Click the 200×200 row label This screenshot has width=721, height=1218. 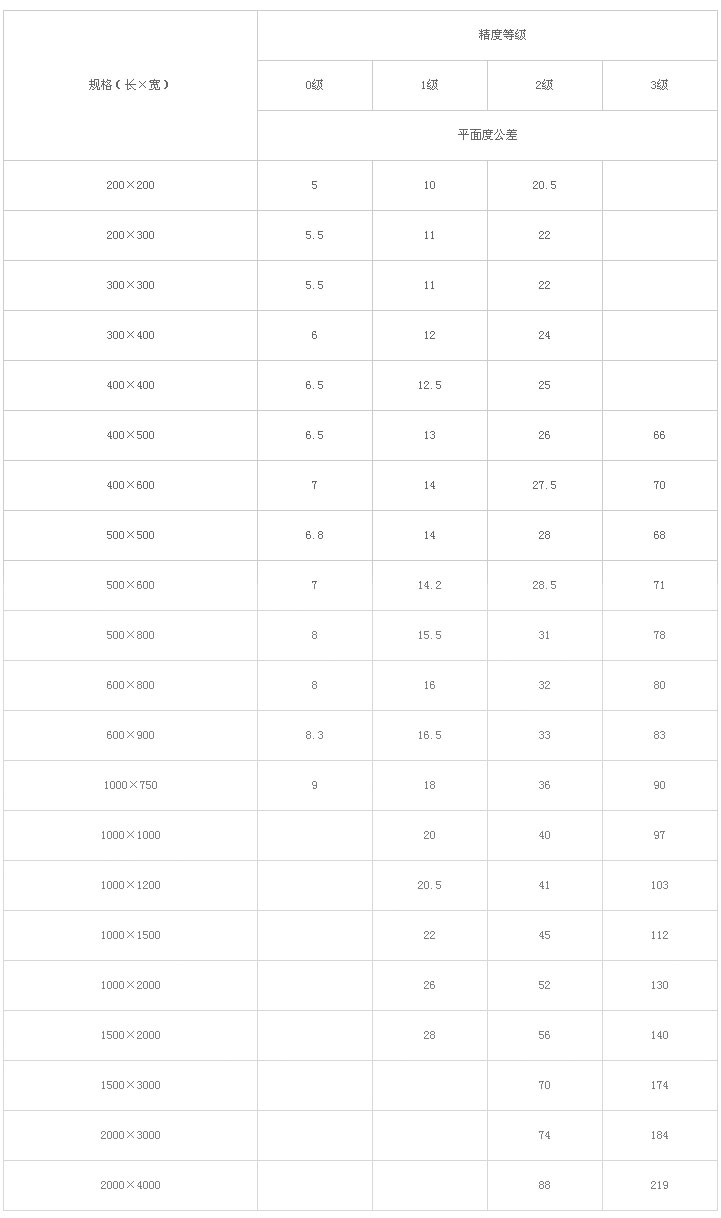130,185
